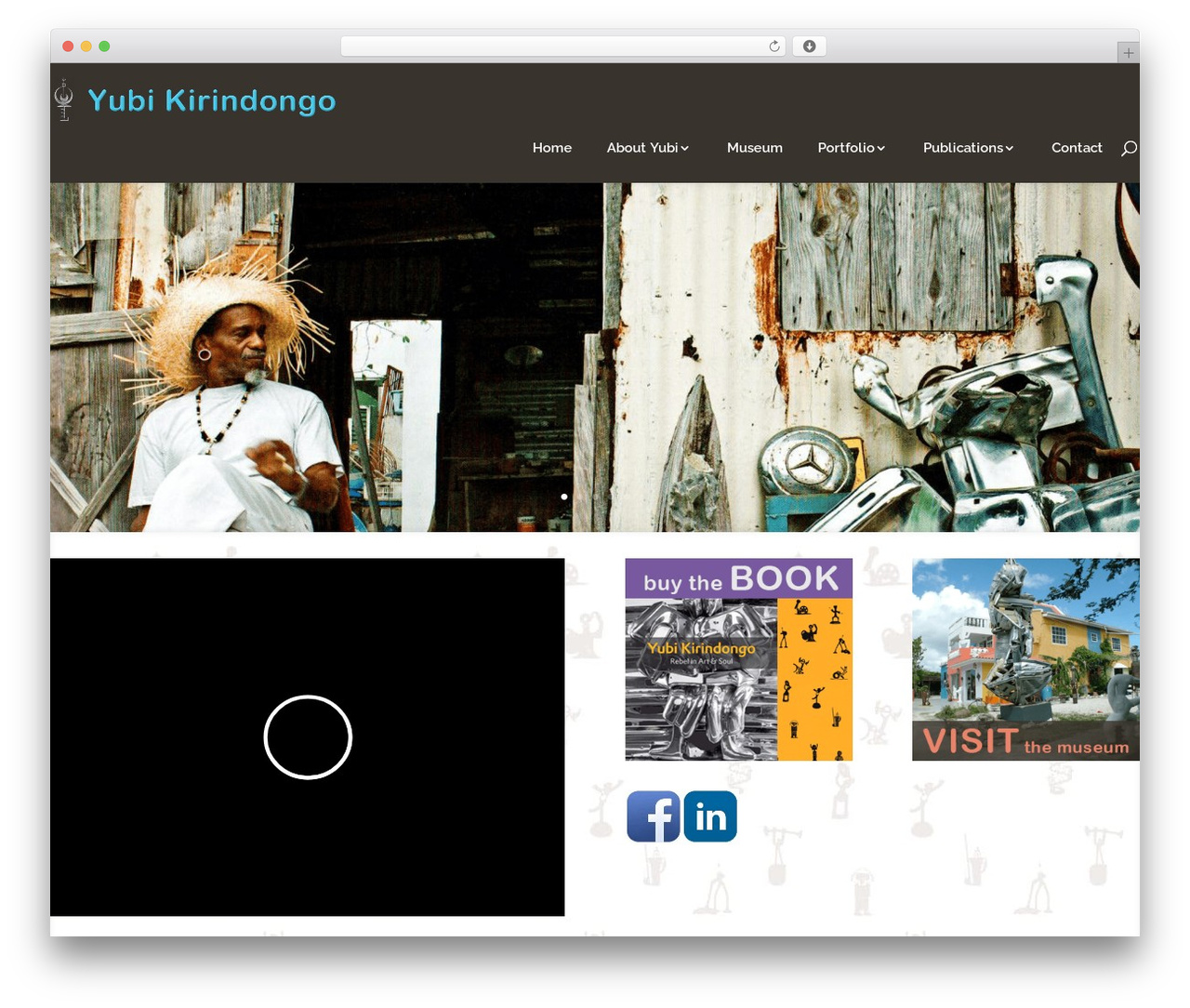Screen dimensions: 1190x1008
Task: Expand the Publications submenu
Action: pos(969,148)
